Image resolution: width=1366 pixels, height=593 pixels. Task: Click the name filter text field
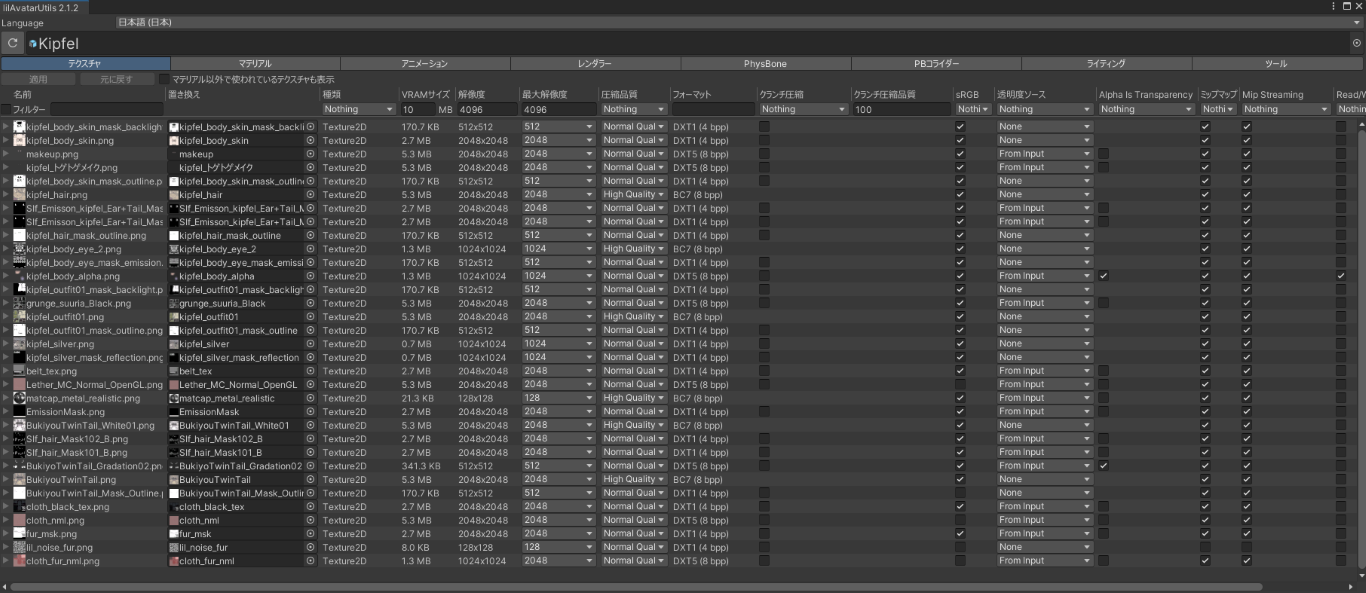coord(107,109)
